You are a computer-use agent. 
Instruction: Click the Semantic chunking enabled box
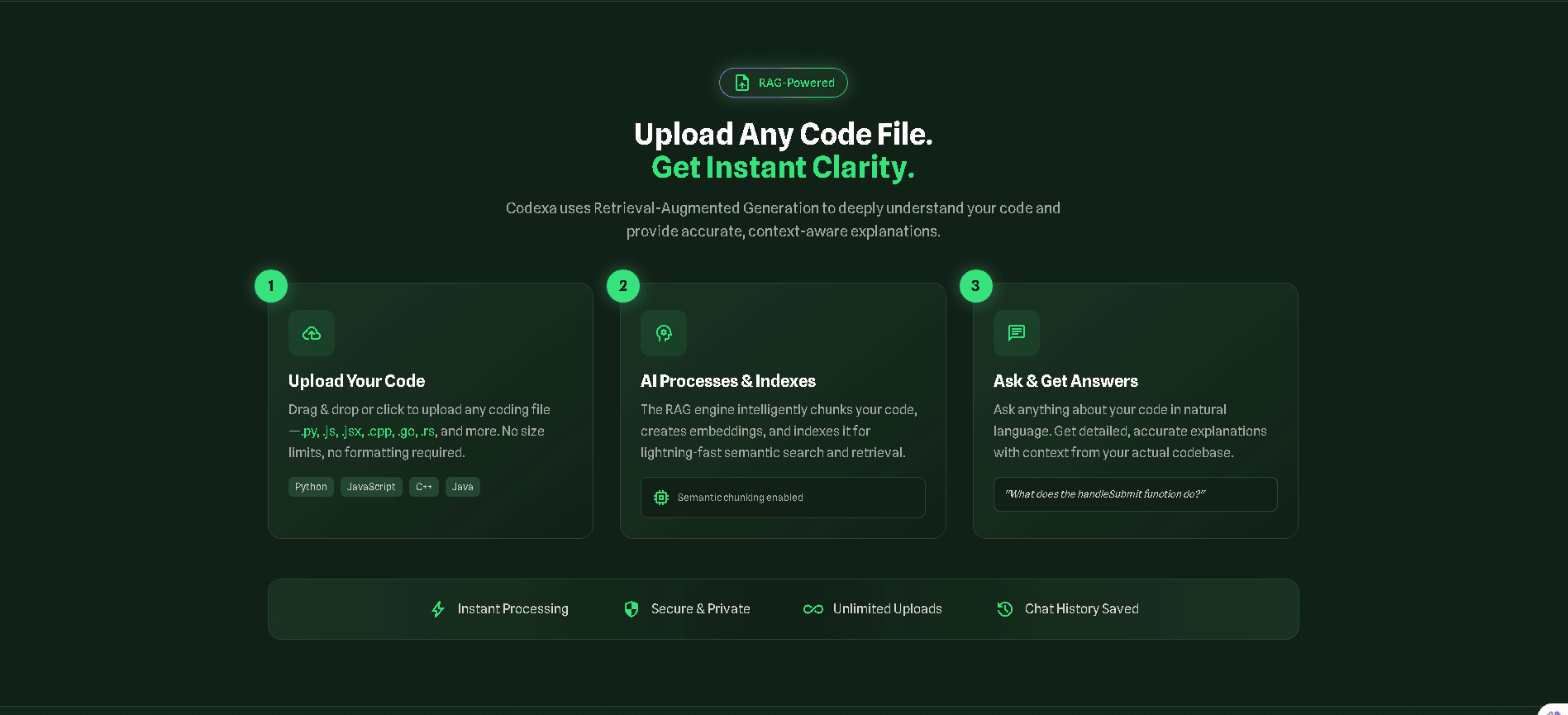783,498
